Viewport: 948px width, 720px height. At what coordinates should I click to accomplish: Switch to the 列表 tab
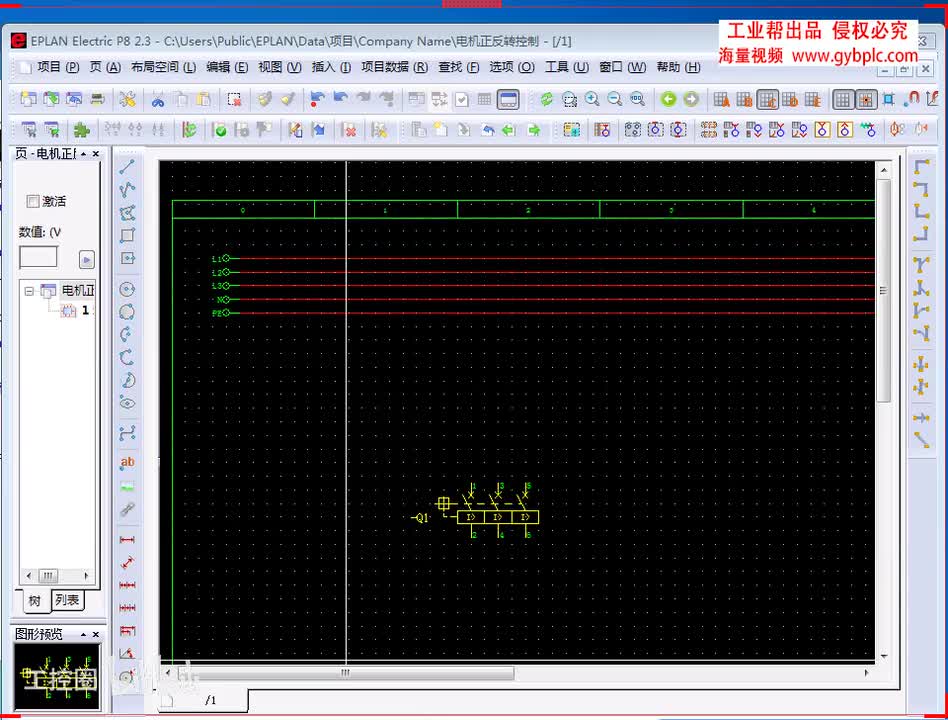pyautogui.click(x=67, y=601)
